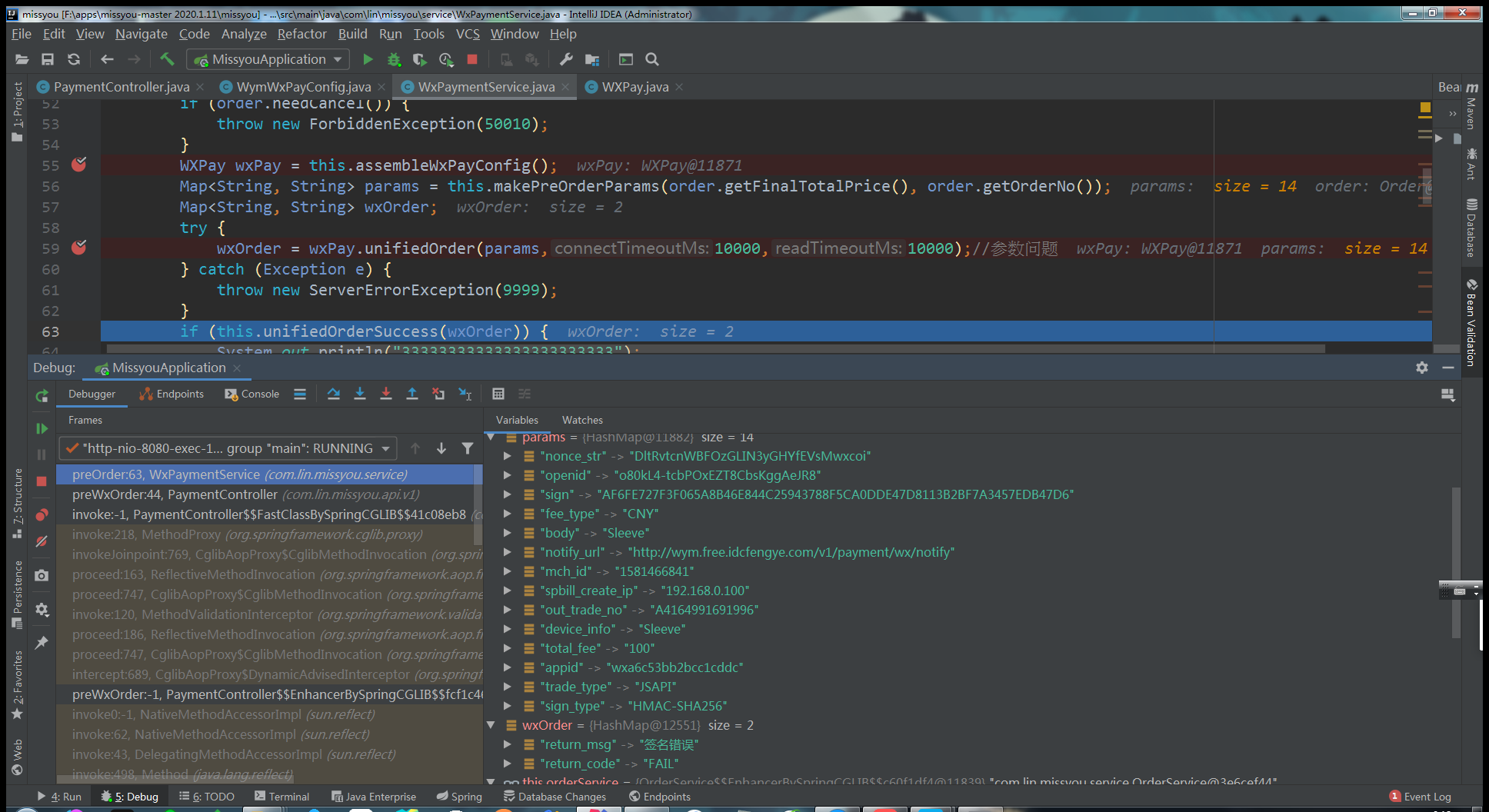The image size is (1489, 812).
Task: Collapse the wxOrder variable node
Action: (491, 725)
